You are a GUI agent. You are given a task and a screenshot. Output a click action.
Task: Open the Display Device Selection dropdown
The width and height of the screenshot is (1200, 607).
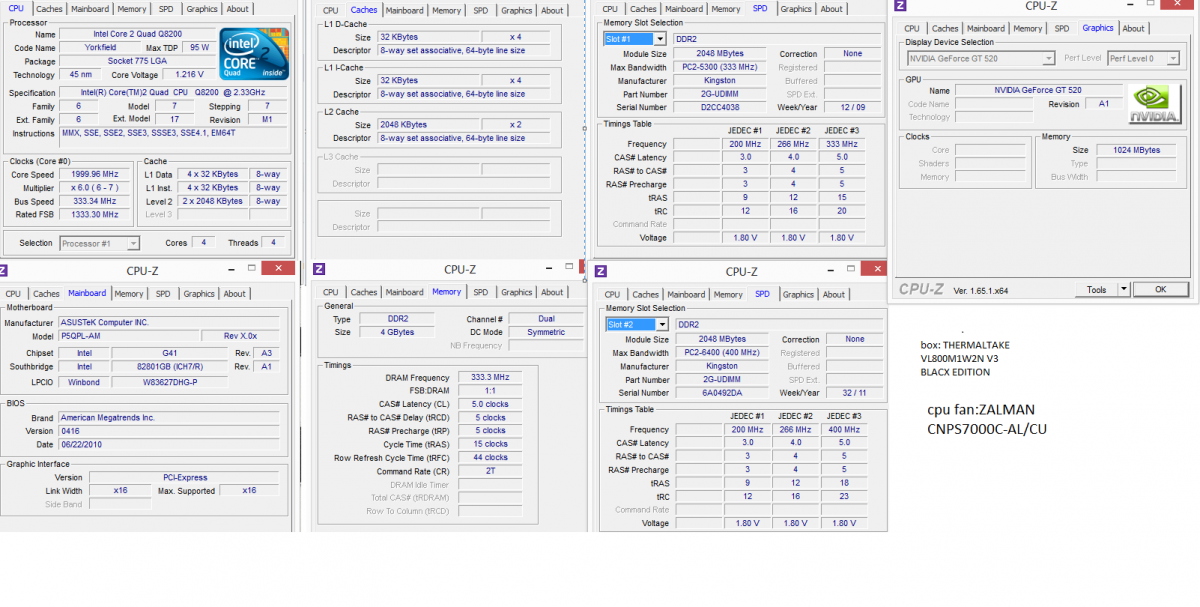(1048, 58)
